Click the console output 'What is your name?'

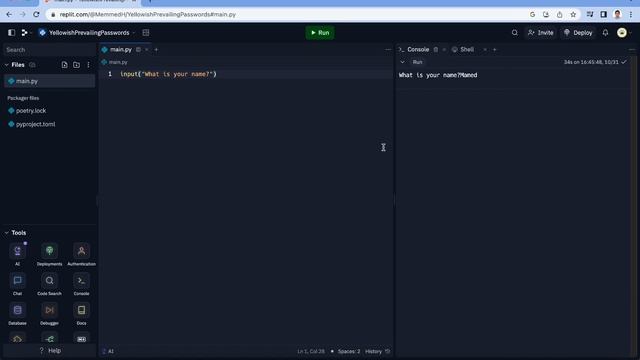429,75
